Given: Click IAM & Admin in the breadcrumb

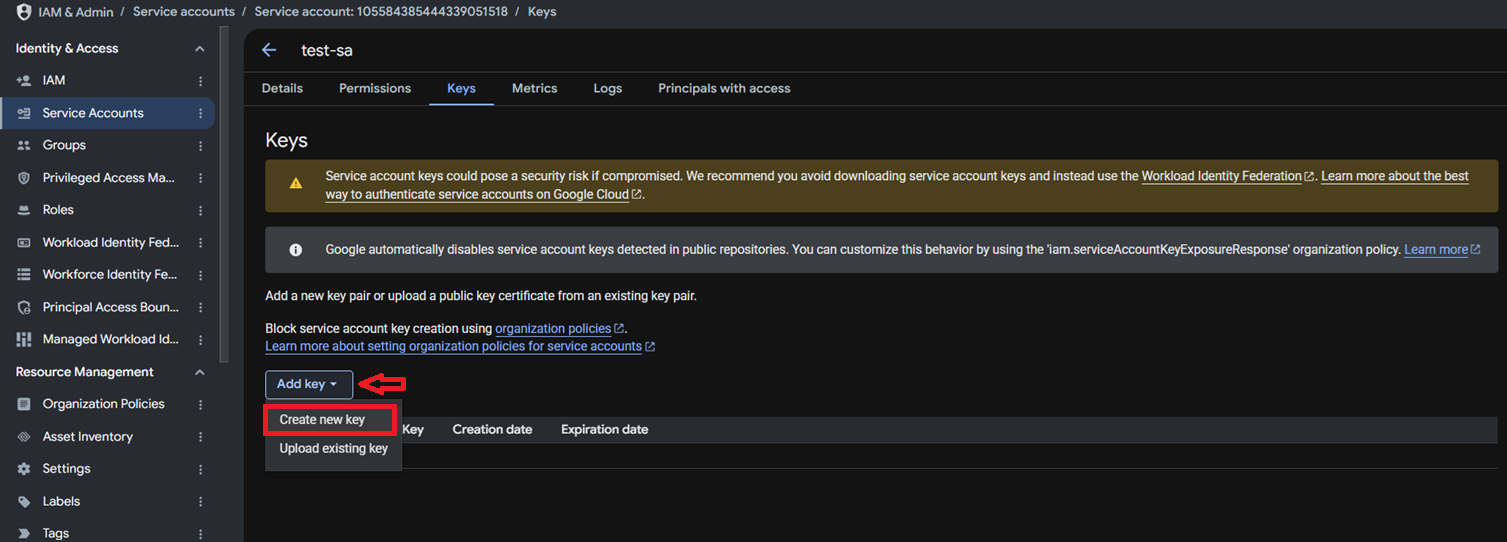Looking at the screenshot, I should point(75,12).
